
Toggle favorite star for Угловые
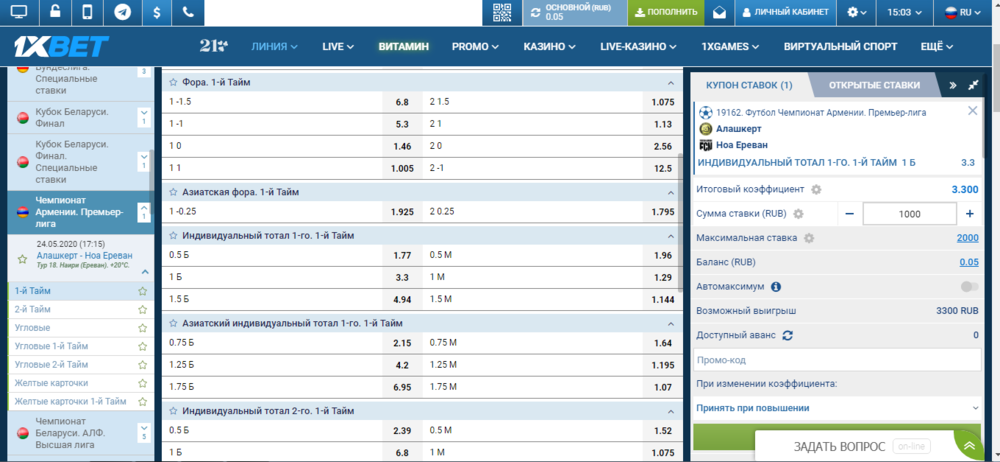(x=142, y=328)
